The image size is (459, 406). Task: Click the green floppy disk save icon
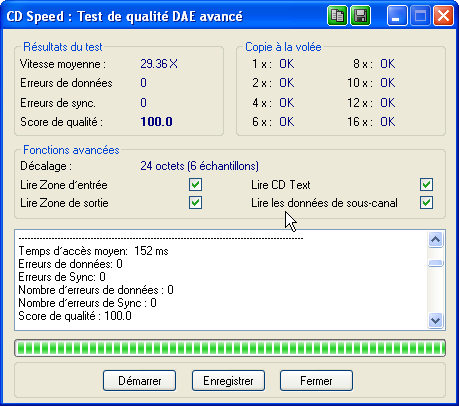(x=361, y=16)
